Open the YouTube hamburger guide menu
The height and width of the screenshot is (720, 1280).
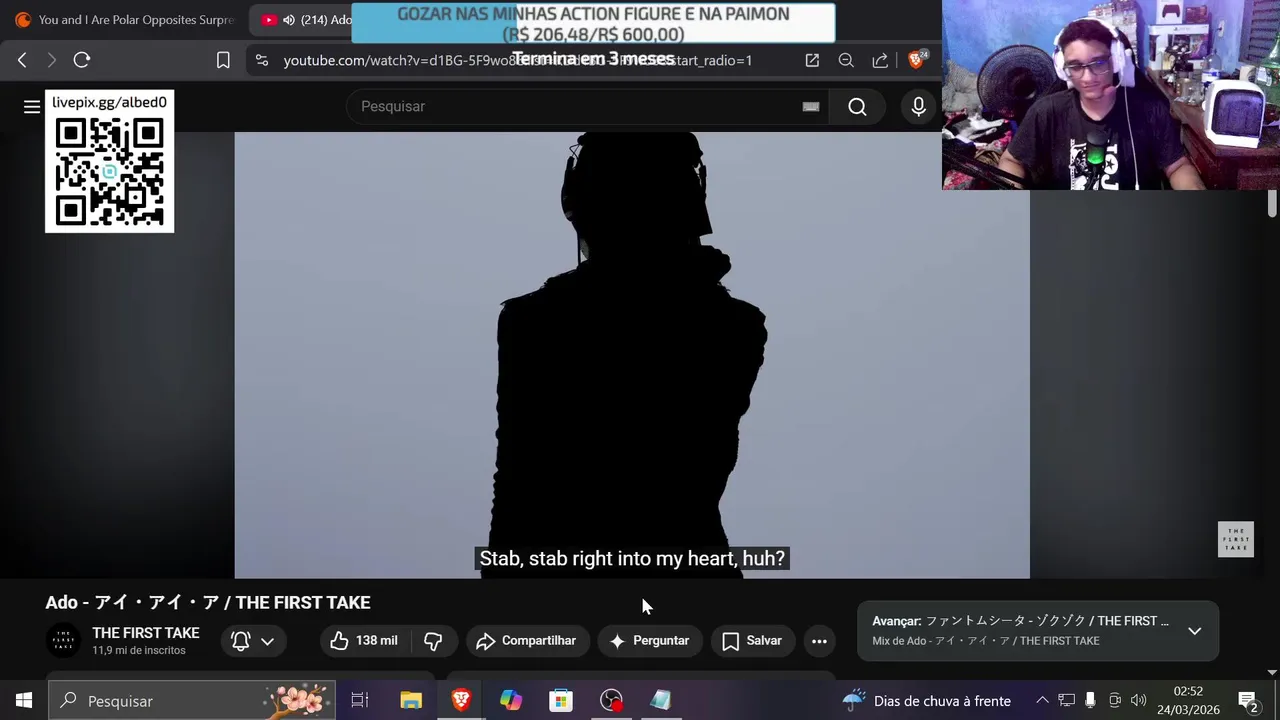(32, 107)
